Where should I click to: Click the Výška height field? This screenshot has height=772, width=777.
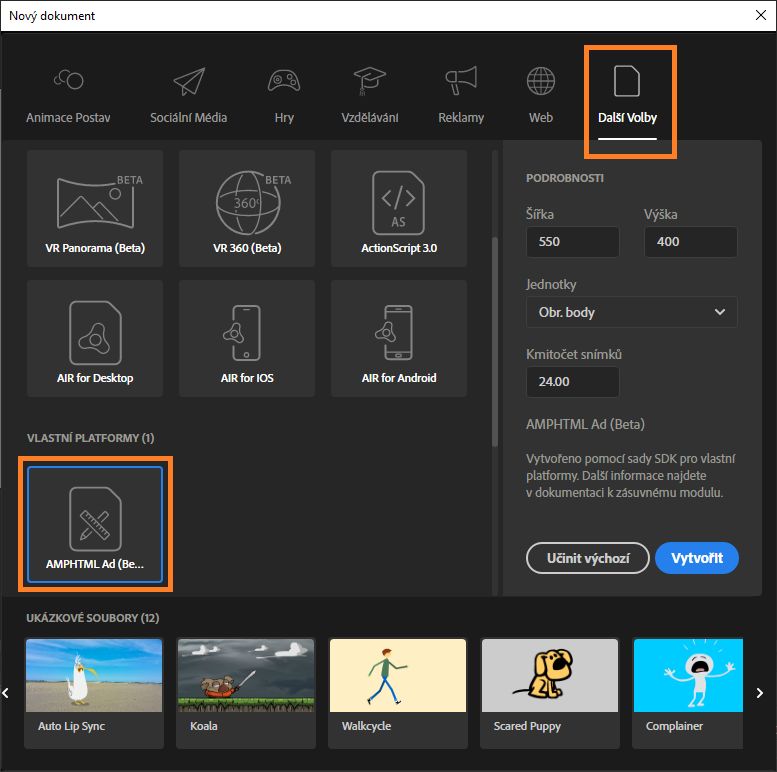coord(690,242)
